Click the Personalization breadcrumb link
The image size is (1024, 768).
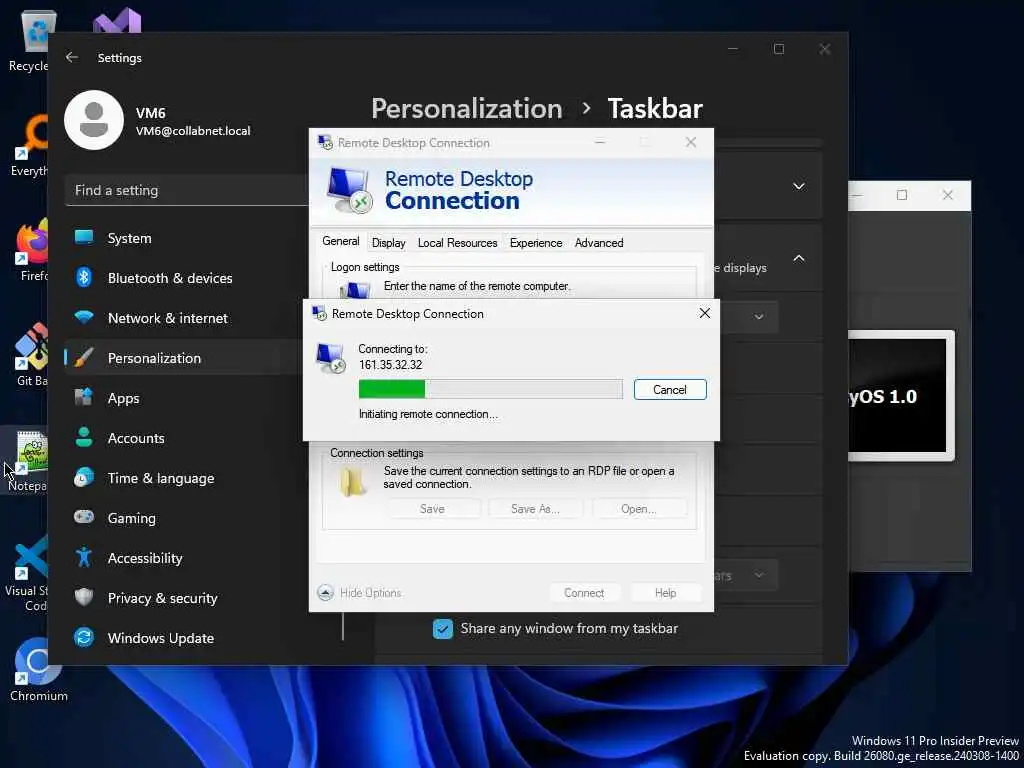coord(466,108)
